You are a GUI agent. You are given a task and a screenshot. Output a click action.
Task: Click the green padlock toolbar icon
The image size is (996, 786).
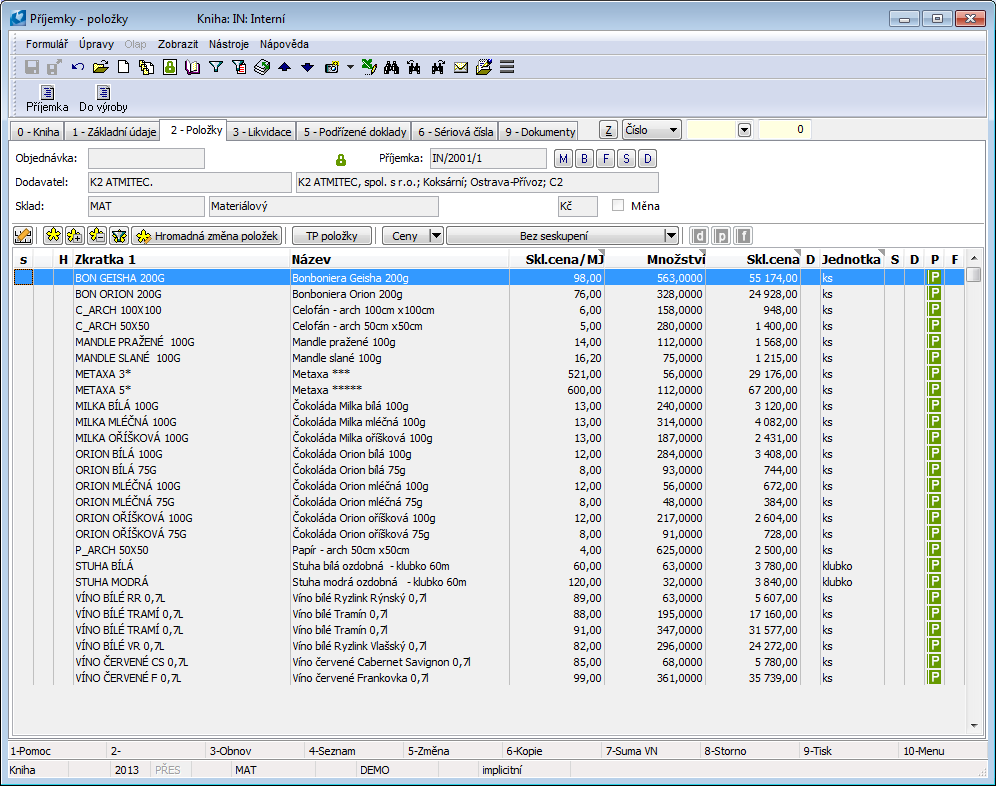(169, 68)
